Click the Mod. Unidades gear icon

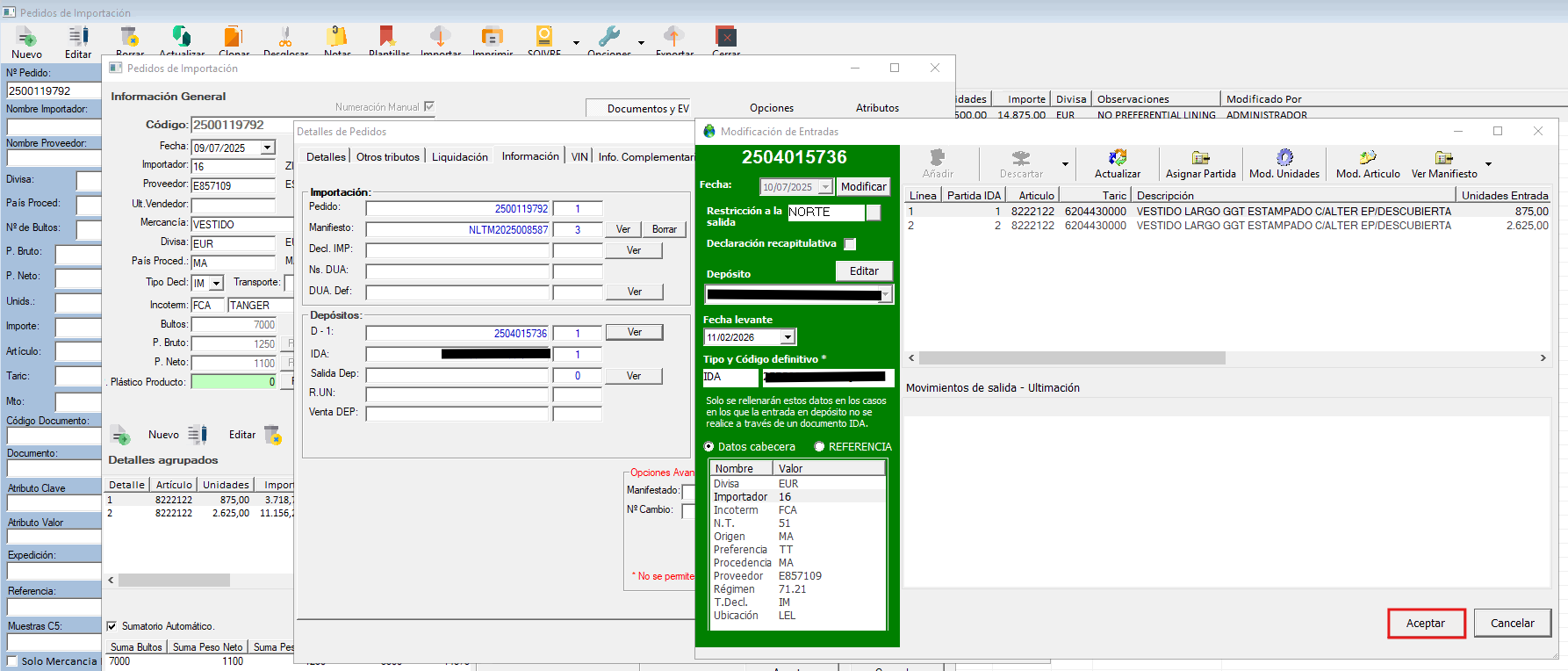point(1284,158)
